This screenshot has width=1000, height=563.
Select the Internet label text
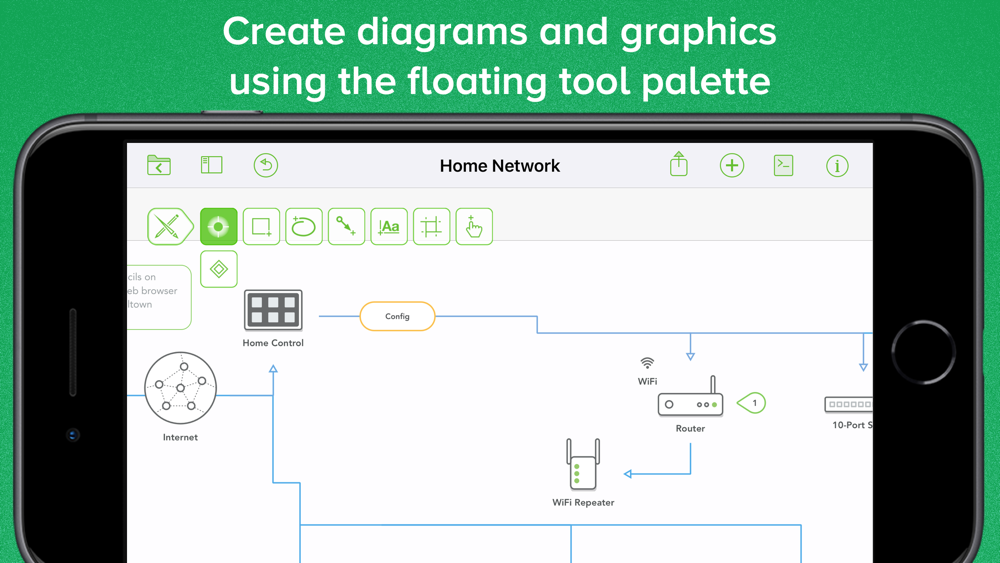(x=180, y=437)
